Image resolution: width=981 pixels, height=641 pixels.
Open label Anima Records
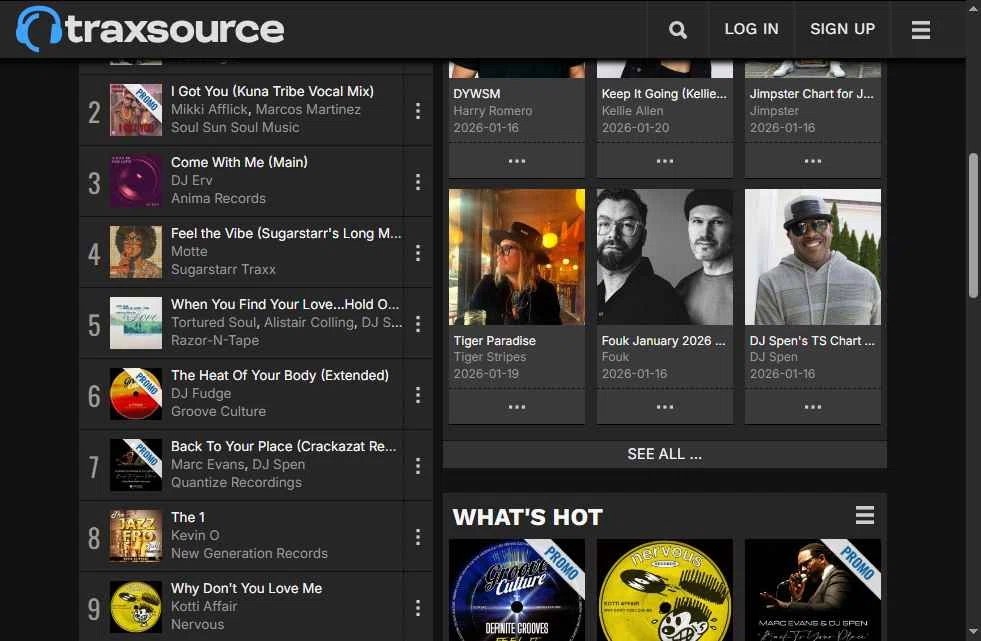218,199
